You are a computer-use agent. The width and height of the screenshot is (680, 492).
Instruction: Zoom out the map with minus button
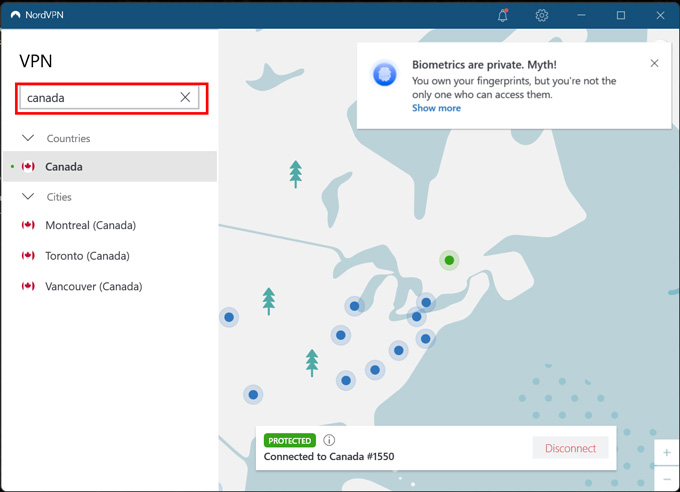pos(667,479)
